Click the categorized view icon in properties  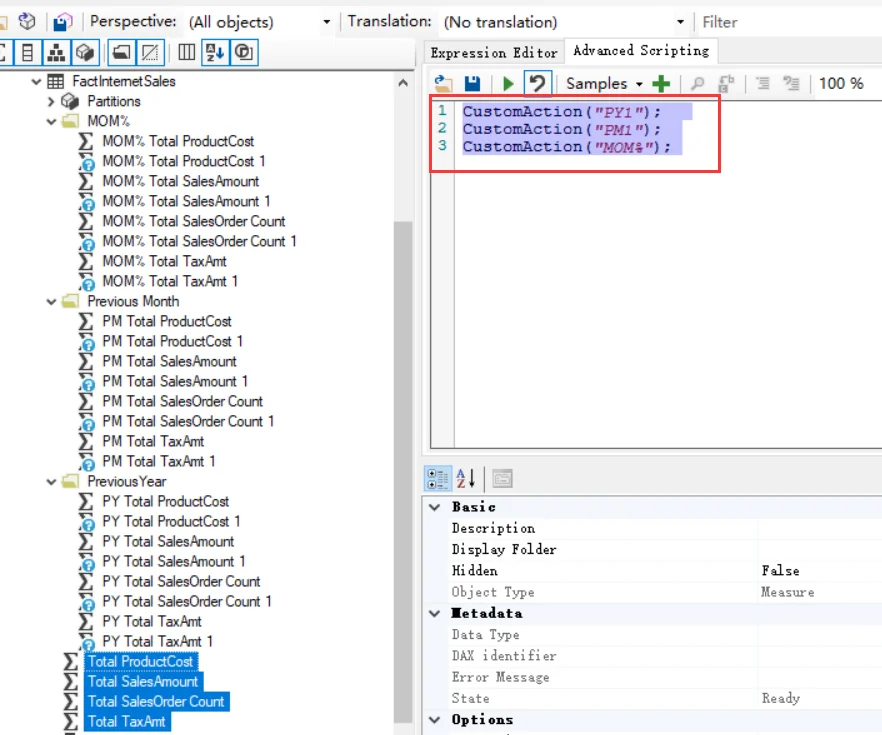pos(438,479)
